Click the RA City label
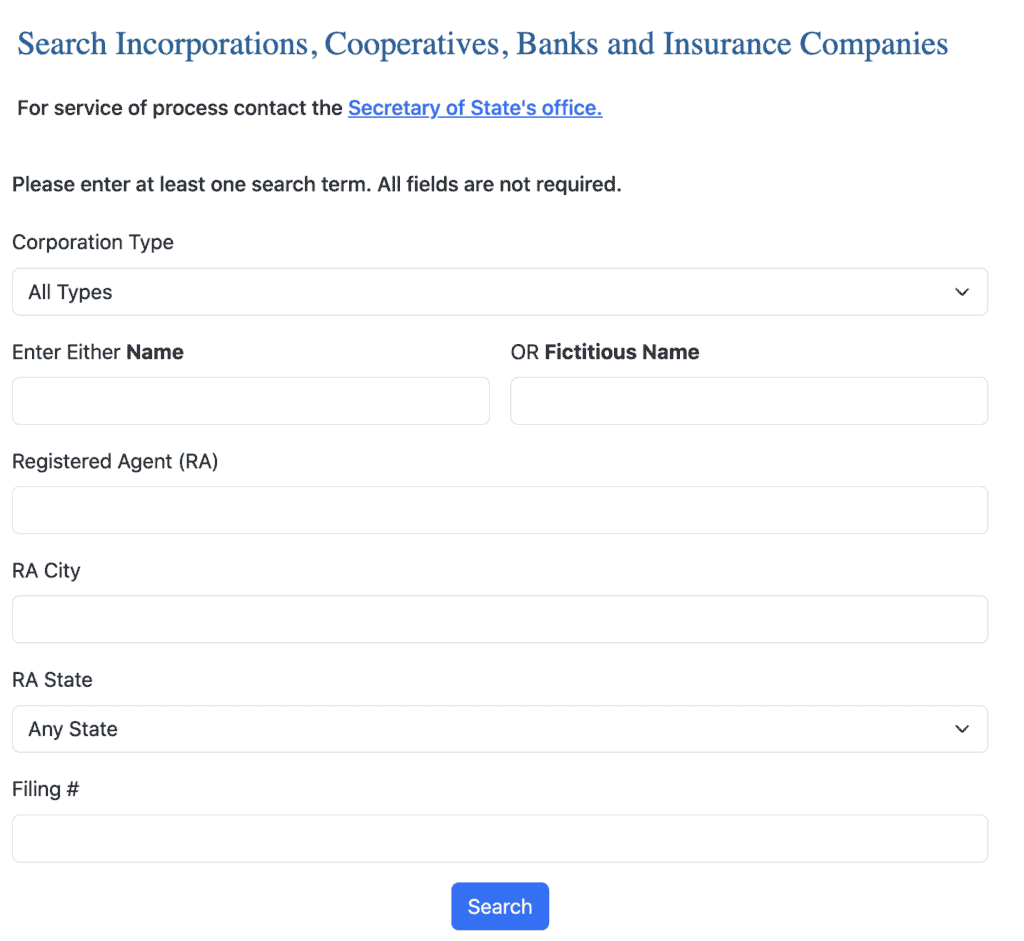The image size is (1024, 941). [46, 571]
